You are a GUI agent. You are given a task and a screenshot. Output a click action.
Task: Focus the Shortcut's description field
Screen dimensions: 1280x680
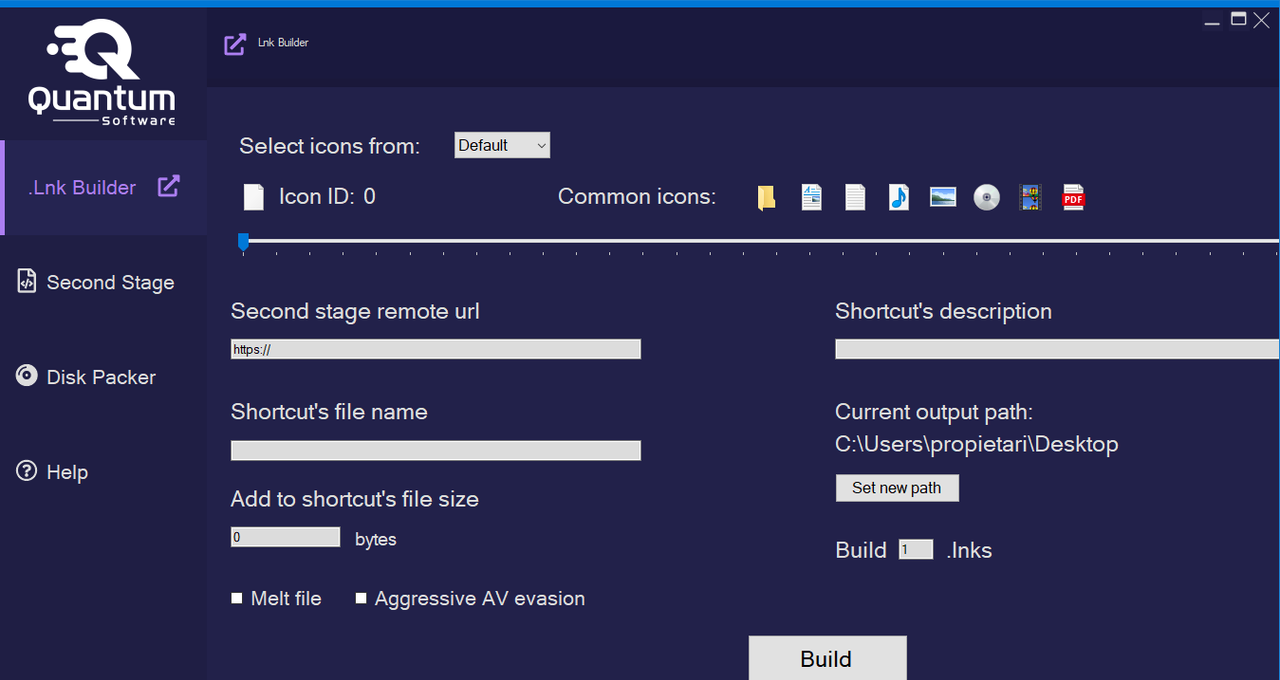click(x=1057, y=349)
